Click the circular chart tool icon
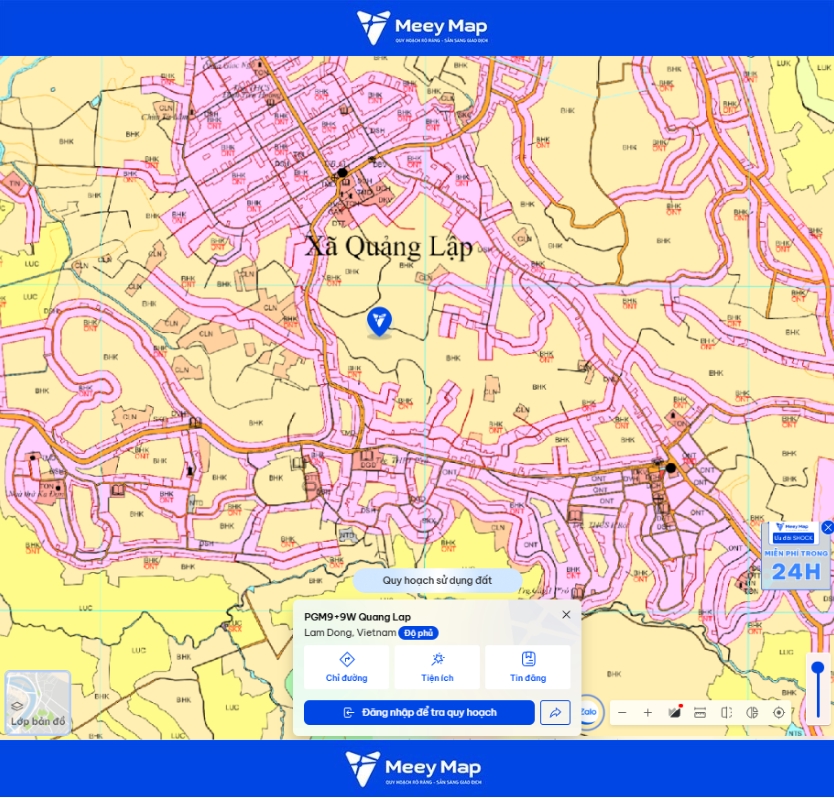834x798 pixels. pyautogui.click(x=752, y=713)
